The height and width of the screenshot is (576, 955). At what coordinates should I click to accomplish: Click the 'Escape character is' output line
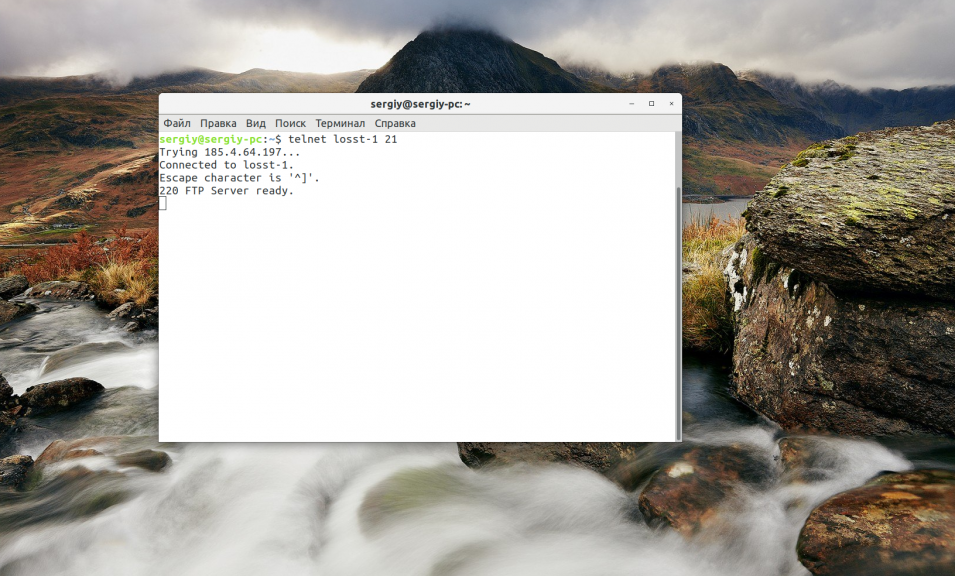point(239,178)
